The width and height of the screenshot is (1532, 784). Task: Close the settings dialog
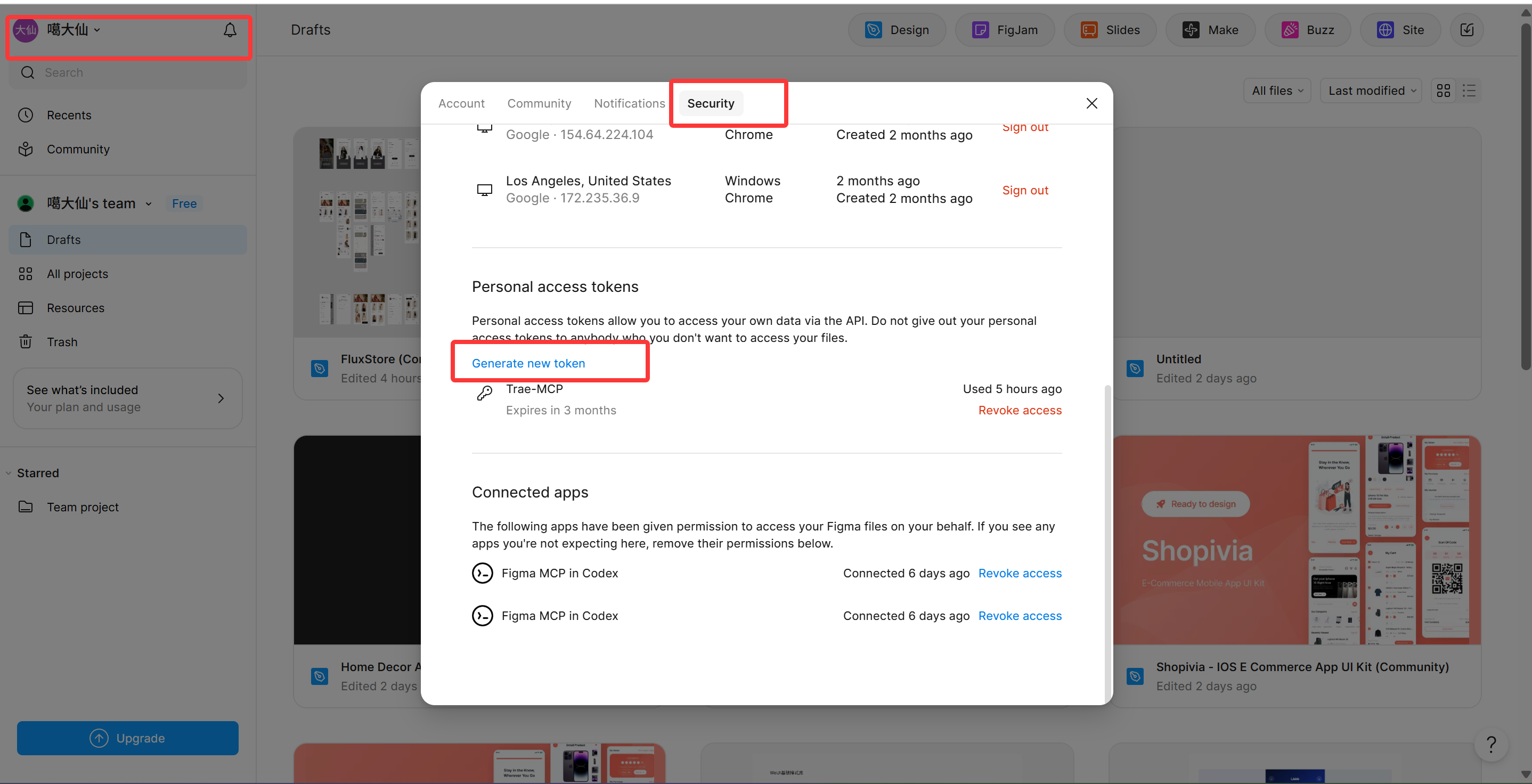[1091, 103]
